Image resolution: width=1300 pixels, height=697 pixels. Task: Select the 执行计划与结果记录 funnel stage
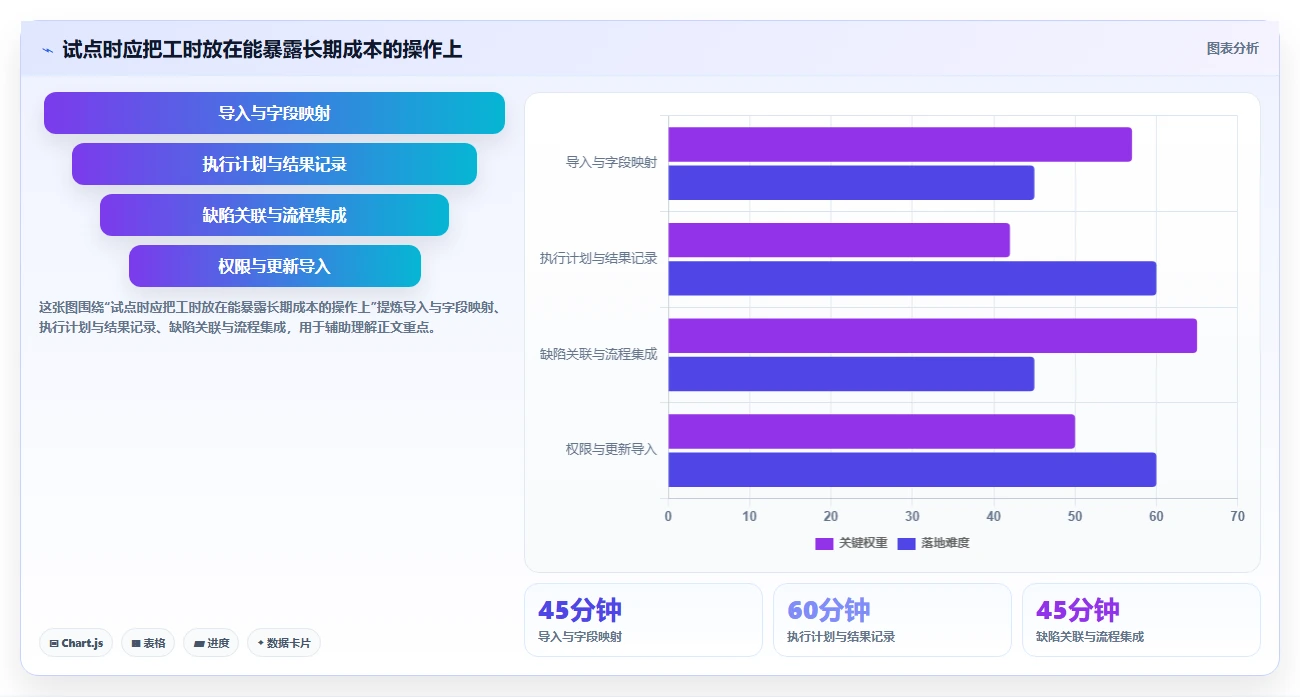(274, 164)
